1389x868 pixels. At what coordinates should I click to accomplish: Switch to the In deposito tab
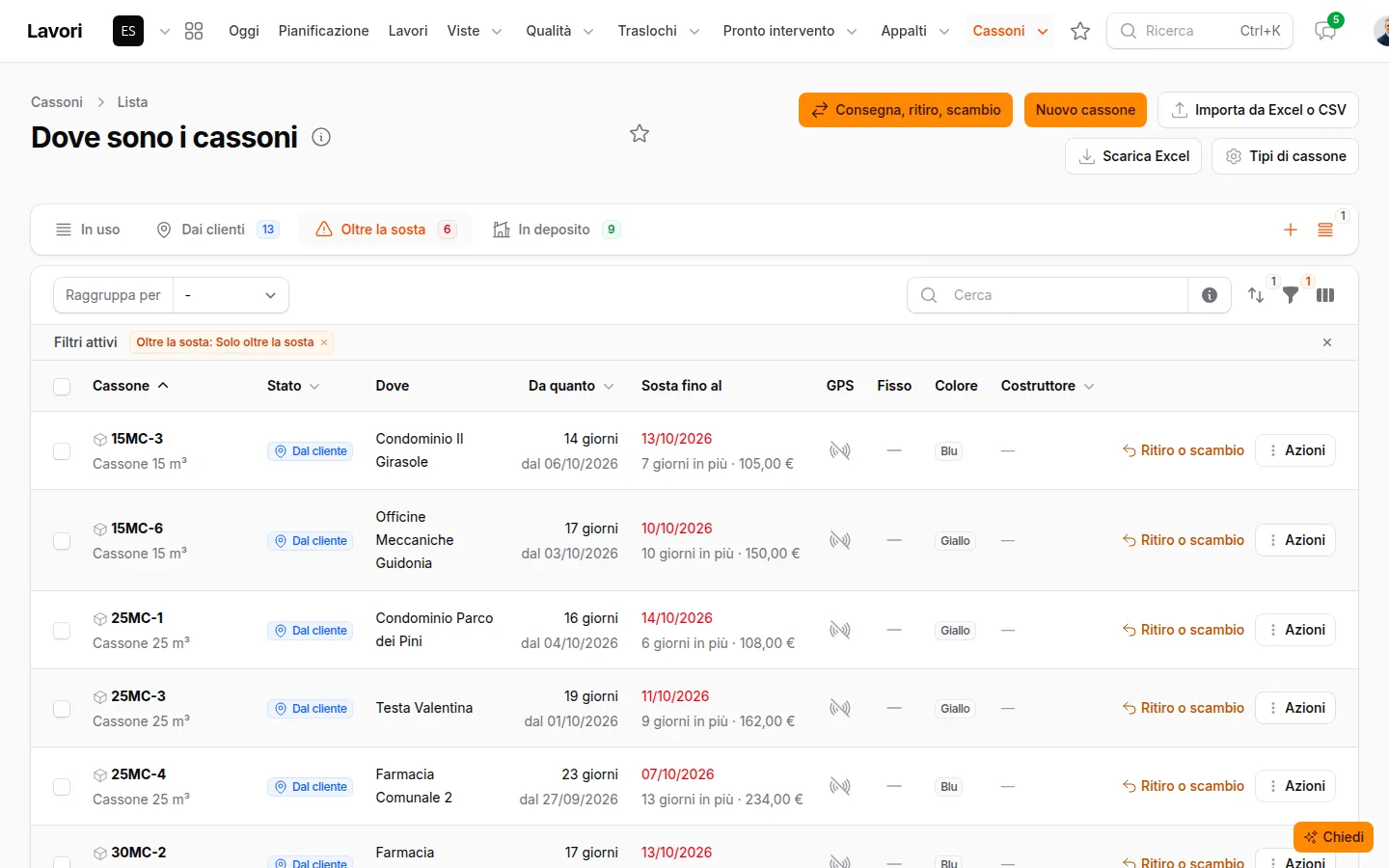556,230
